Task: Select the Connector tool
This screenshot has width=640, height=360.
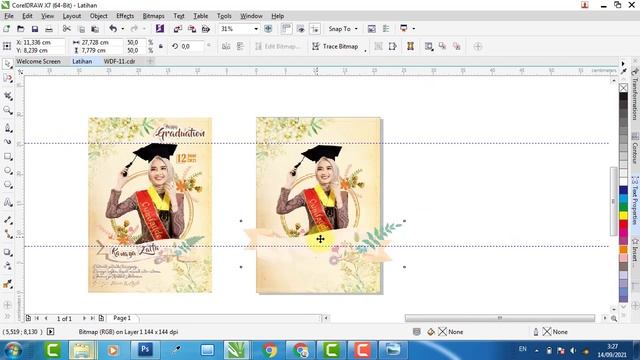Action: 7,234
